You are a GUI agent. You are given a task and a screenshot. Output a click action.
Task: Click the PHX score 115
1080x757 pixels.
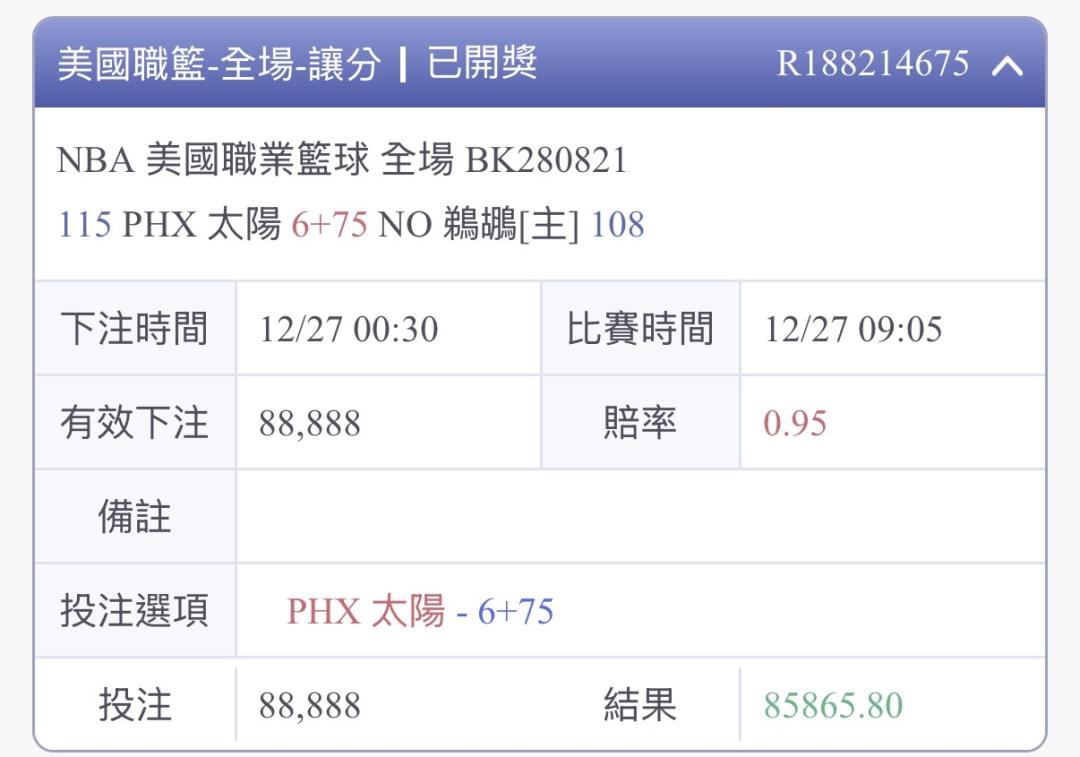click(x=84, y=225)
